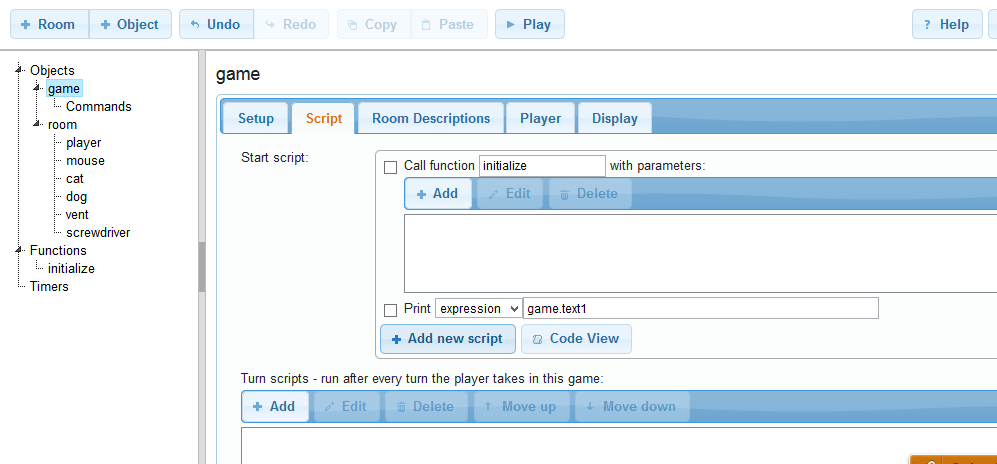997x464 pixels.
Task: Switch to the Setup tab
Action: click(x=255, y=118)
